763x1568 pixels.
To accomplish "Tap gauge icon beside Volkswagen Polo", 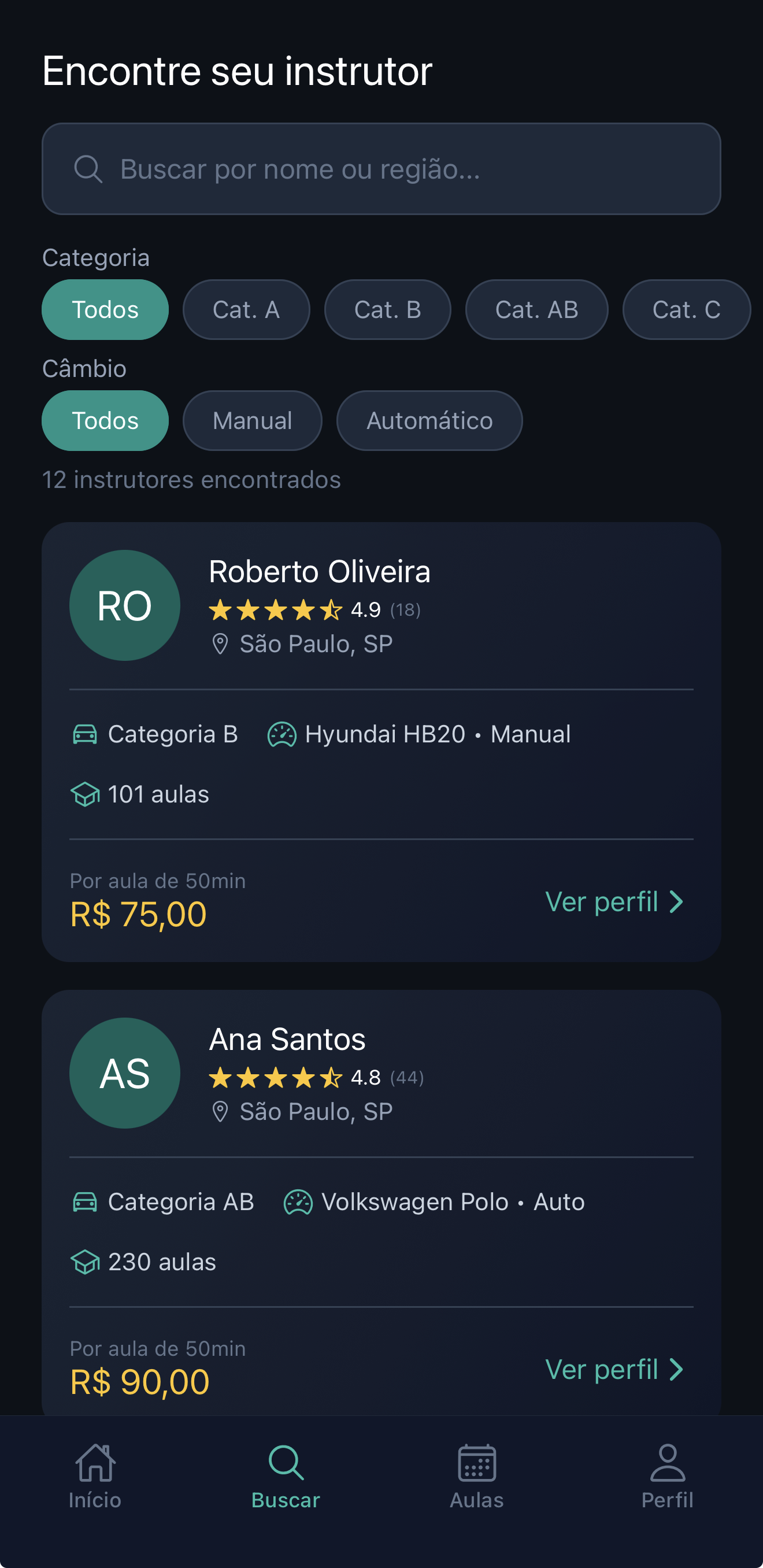I will (x=298, y=1201).
